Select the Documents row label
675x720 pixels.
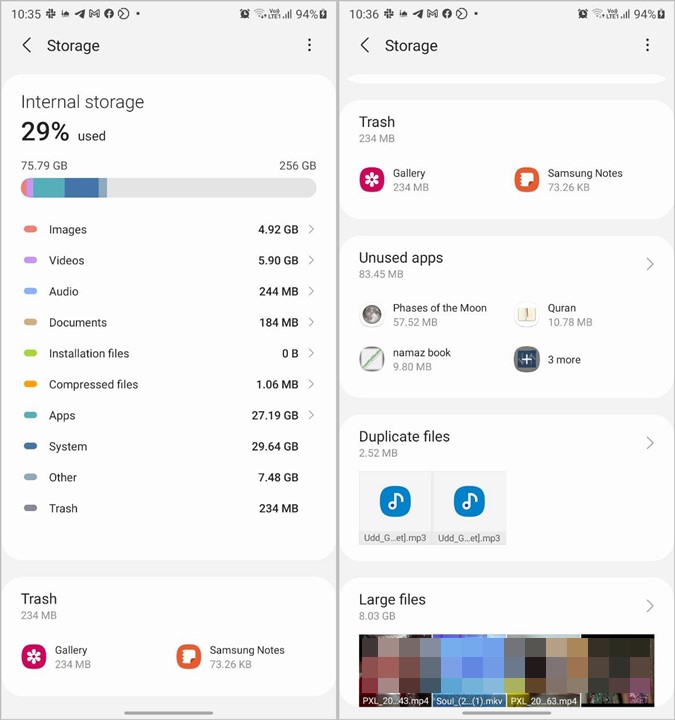(78, 322)
